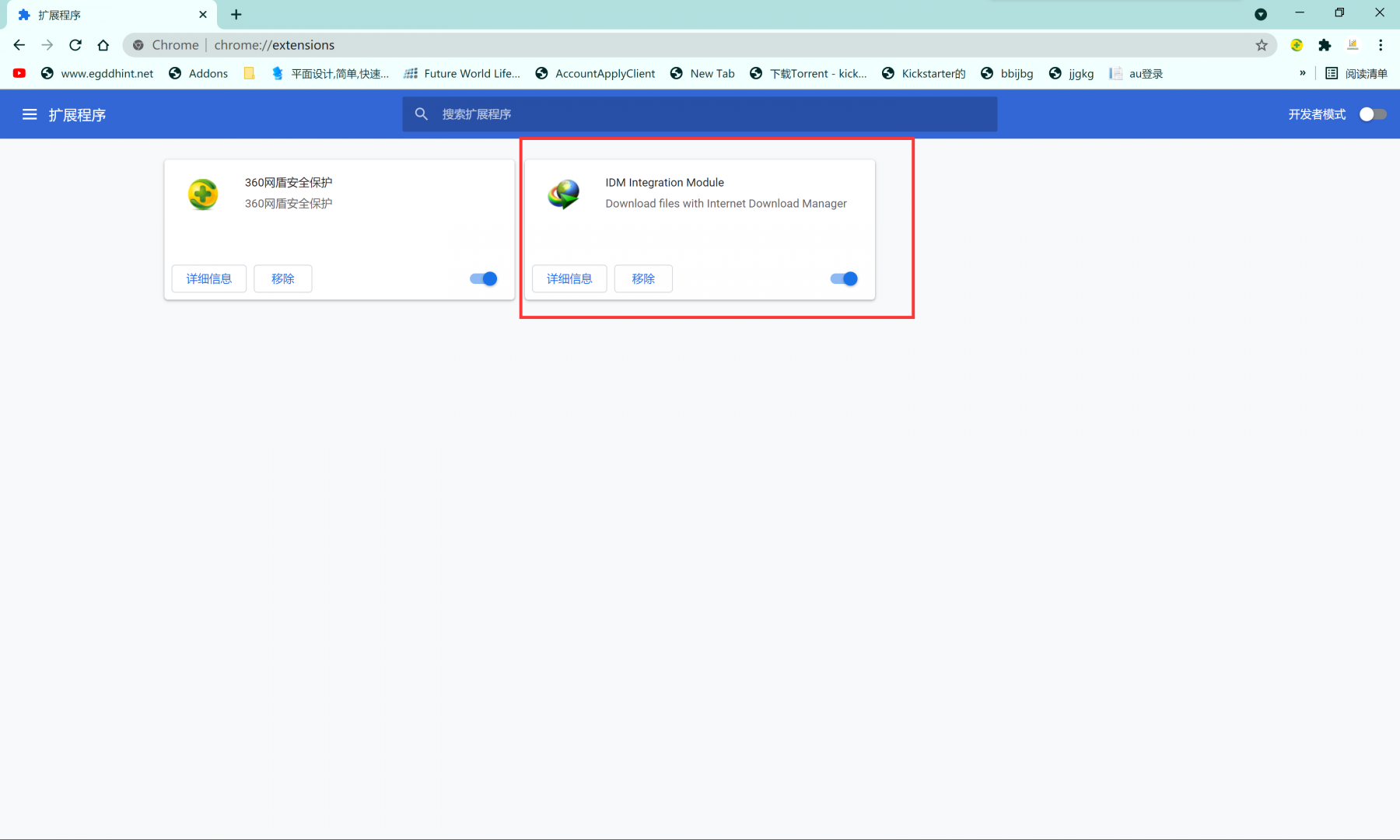1400x840 pixels.
Task: Open the 阅读清单 reading list
Action: pyautogui.click(x=1356, y=73)
